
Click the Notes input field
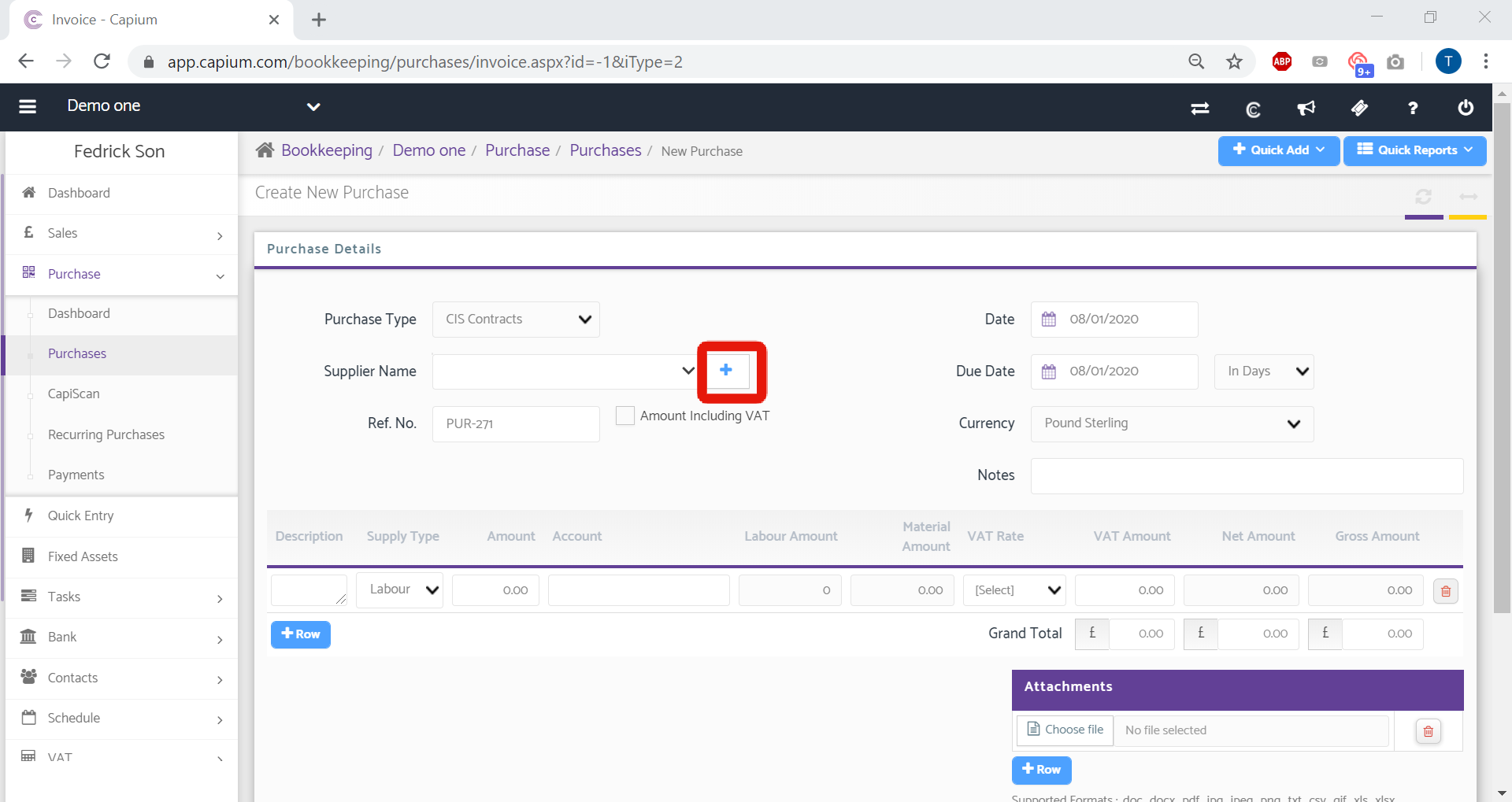click(x=1247, y=476)
